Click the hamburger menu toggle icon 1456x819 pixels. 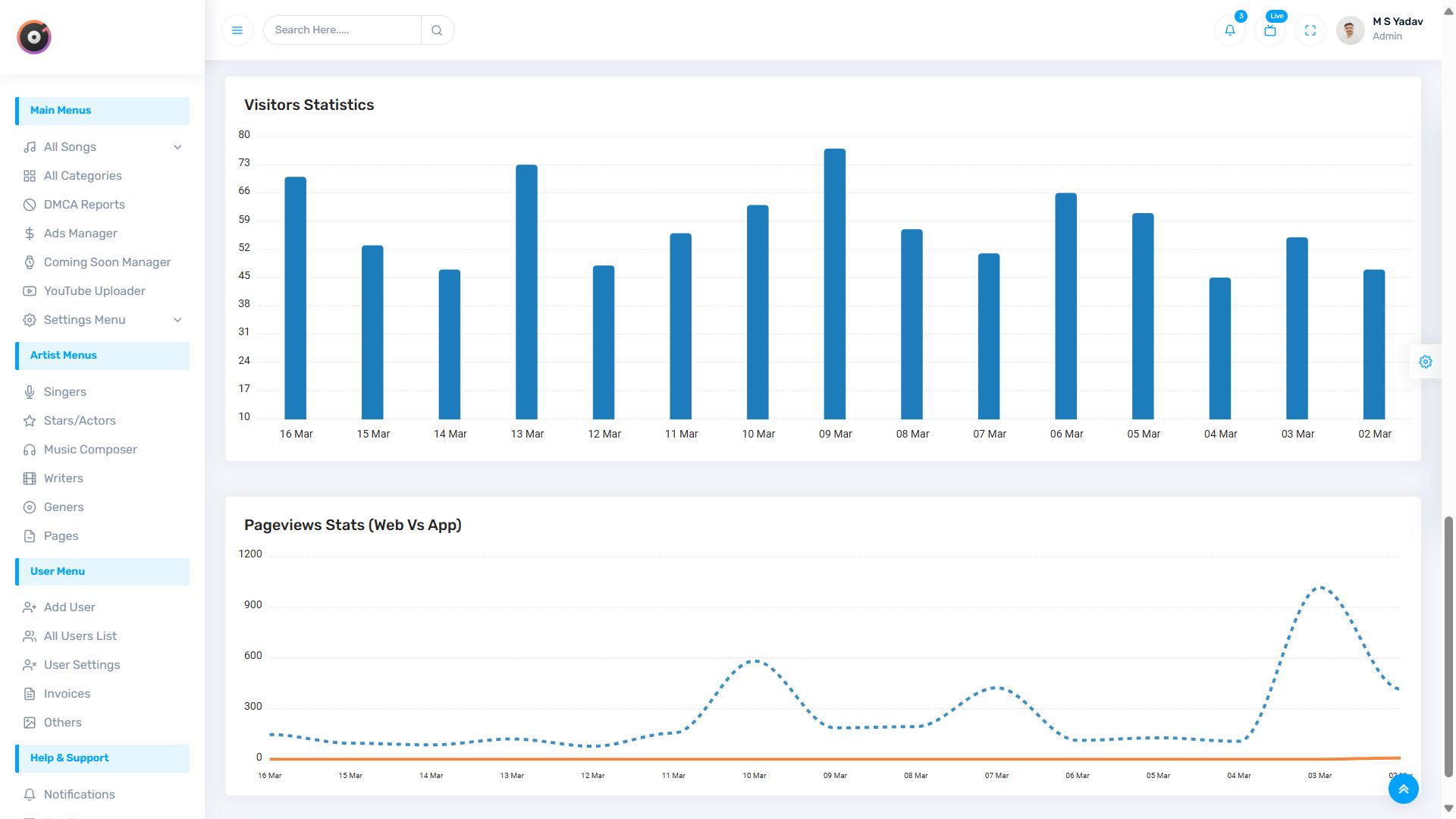point(237,30)
